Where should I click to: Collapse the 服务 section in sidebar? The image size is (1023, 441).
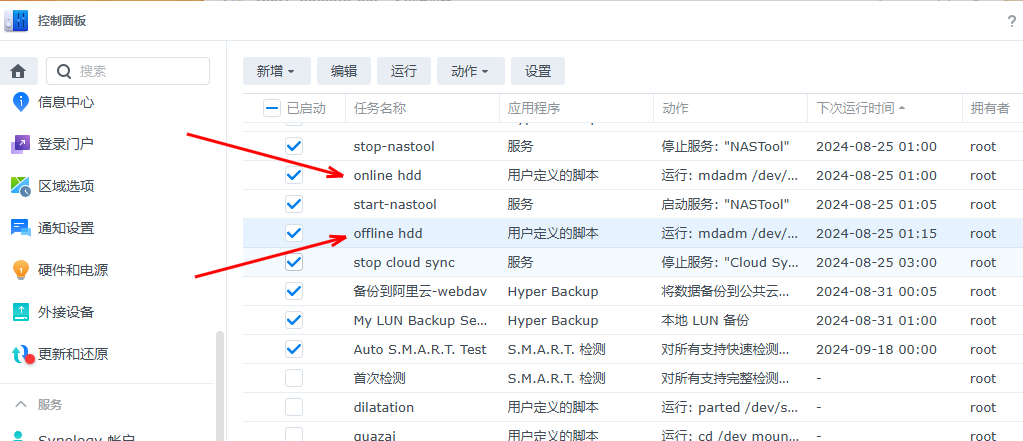tap(21, 404)
